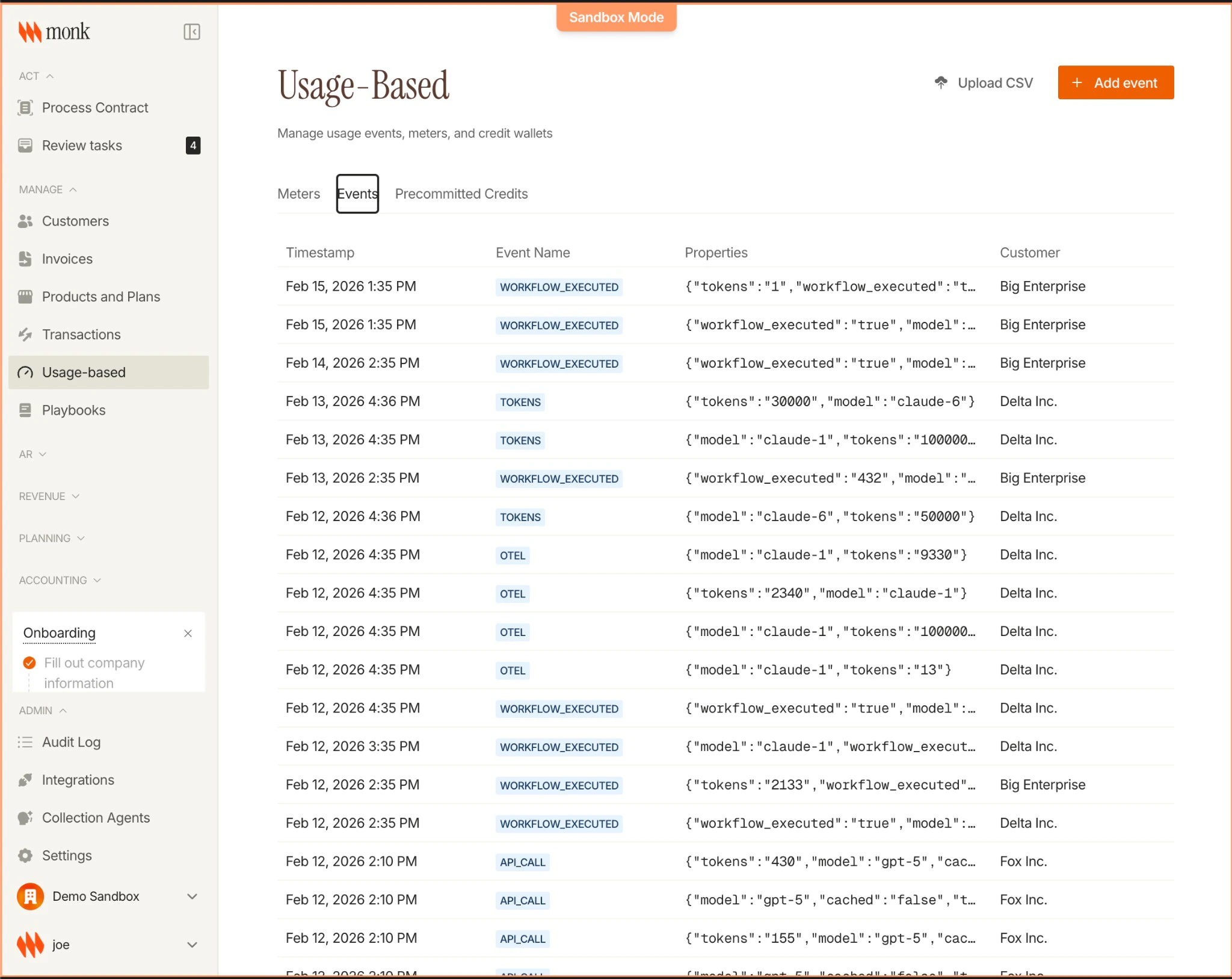Click the Add event button
The image size is (1232, 979).
[1115, 82]
